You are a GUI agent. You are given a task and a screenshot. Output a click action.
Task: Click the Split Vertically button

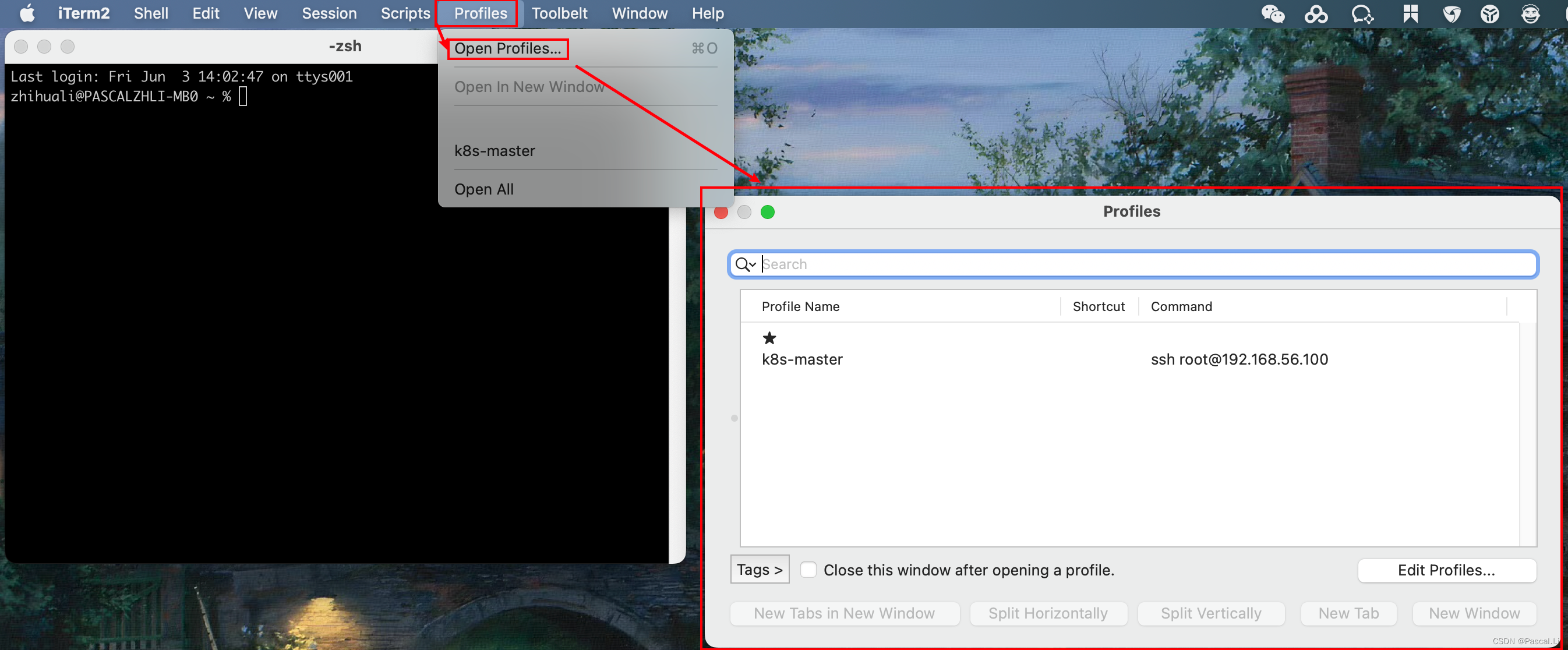[x=1211, y=613]
